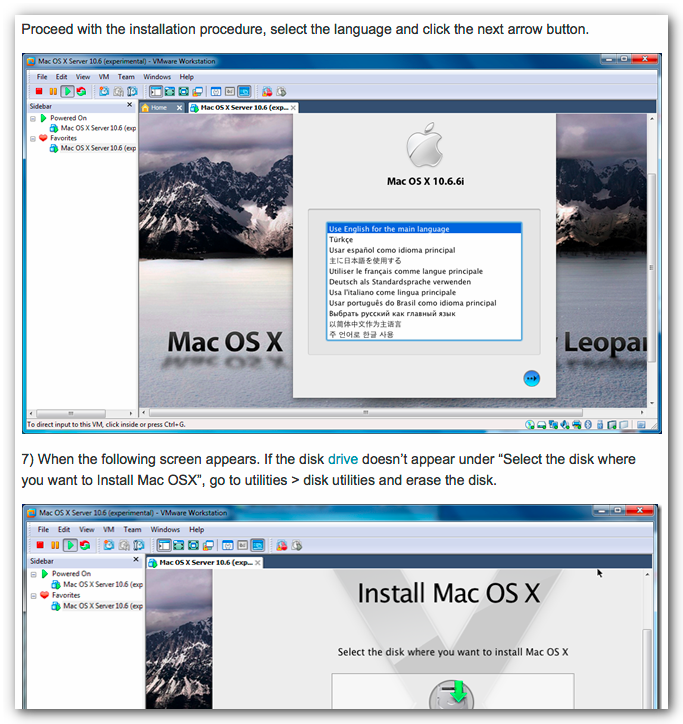This screenshot has width=683, height=724.
Task: Toggle Show Sidebar icon in upper VMware toolbar
Action: click(156, 91)
